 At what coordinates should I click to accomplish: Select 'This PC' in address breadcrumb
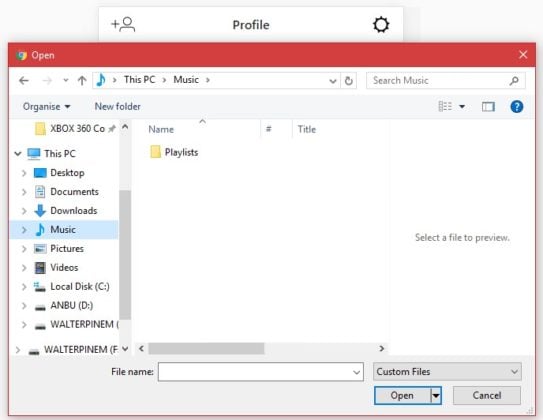coord(140,80)
